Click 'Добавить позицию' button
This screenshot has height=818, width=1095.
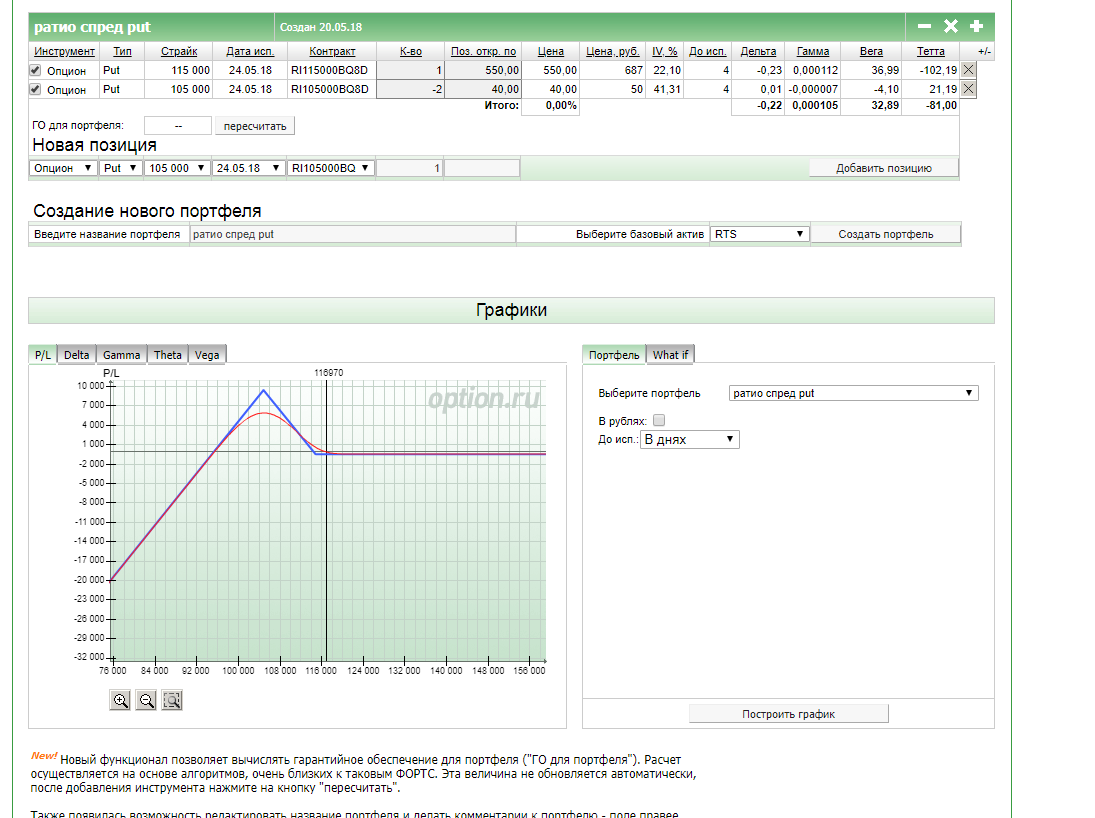pos(883,168)
